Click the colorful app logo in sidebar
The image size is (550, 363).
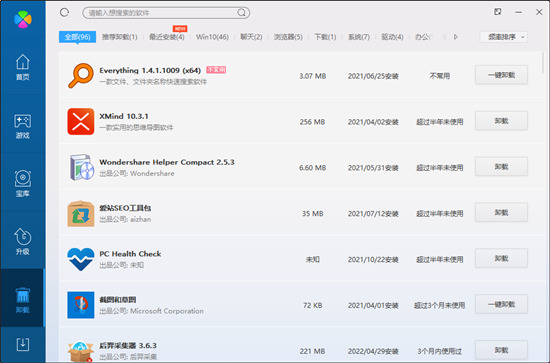click(x=23, y=19)
